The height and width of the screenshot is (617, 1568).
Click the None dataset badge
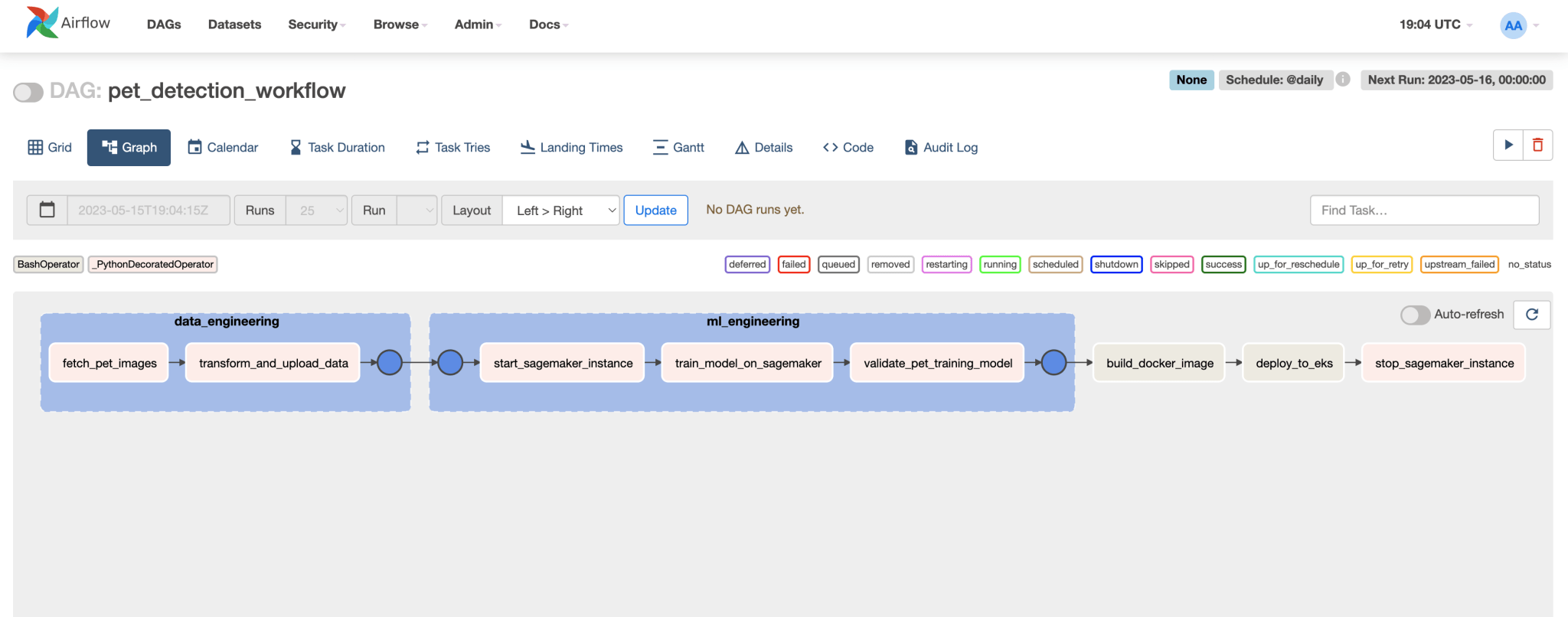point(1191,80)
